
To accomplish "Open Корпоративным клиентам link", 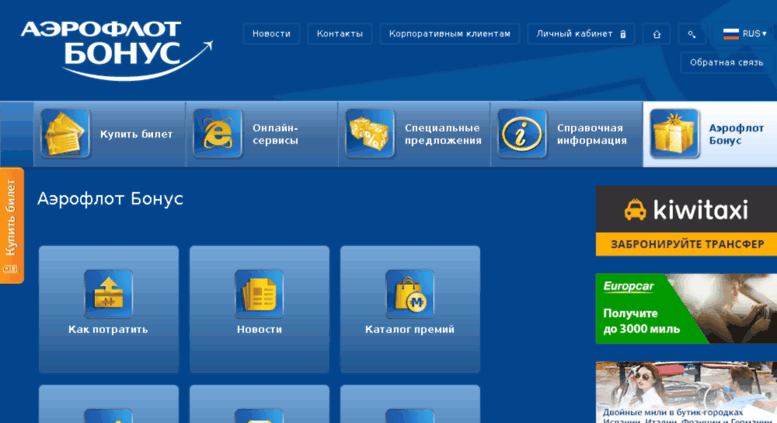I will [x=449, y=34].
